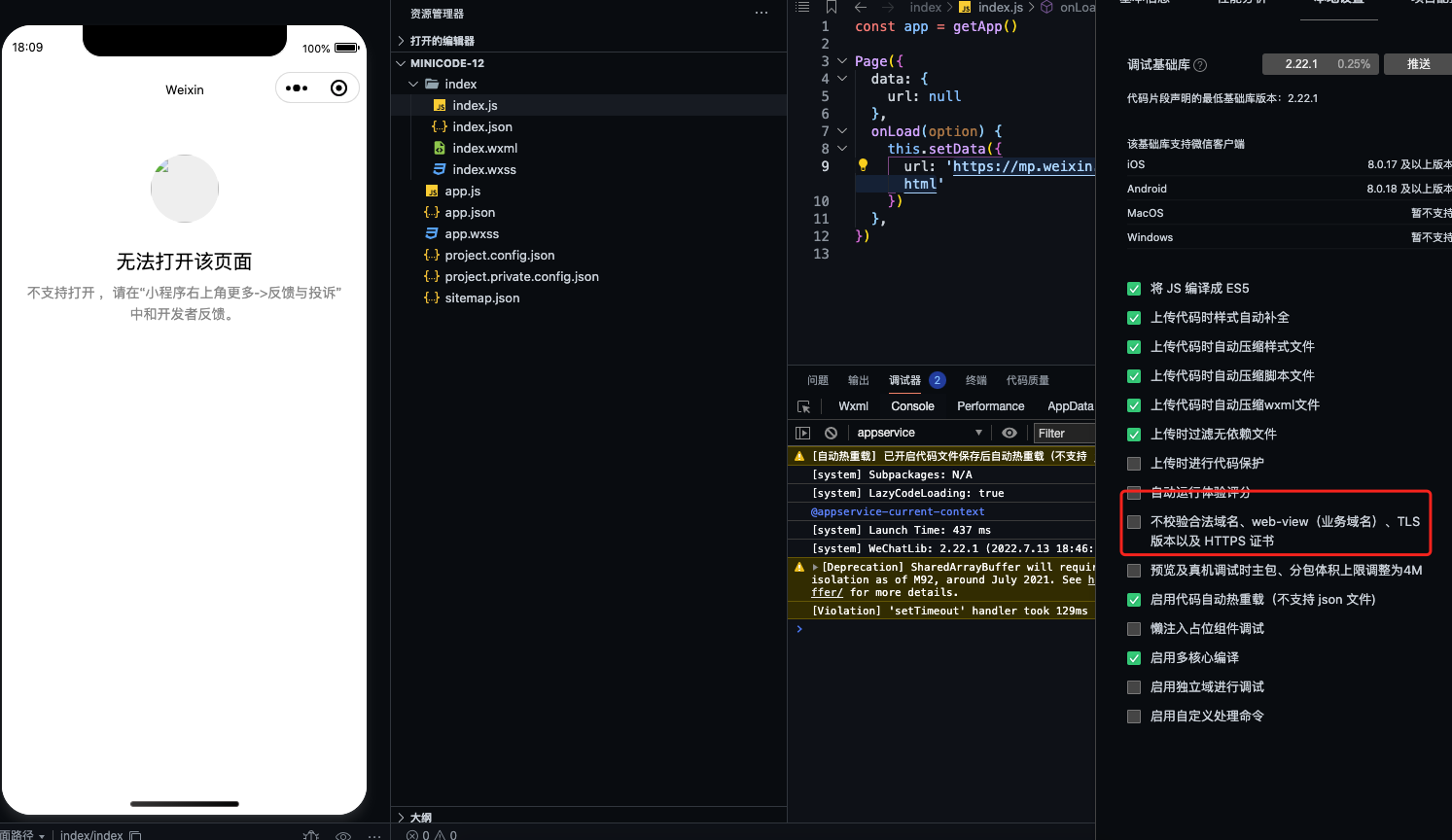Expand the 打开的编辑器 section
The width and height of the screenshot is (1452, 840).
click(x=588, y=41)
